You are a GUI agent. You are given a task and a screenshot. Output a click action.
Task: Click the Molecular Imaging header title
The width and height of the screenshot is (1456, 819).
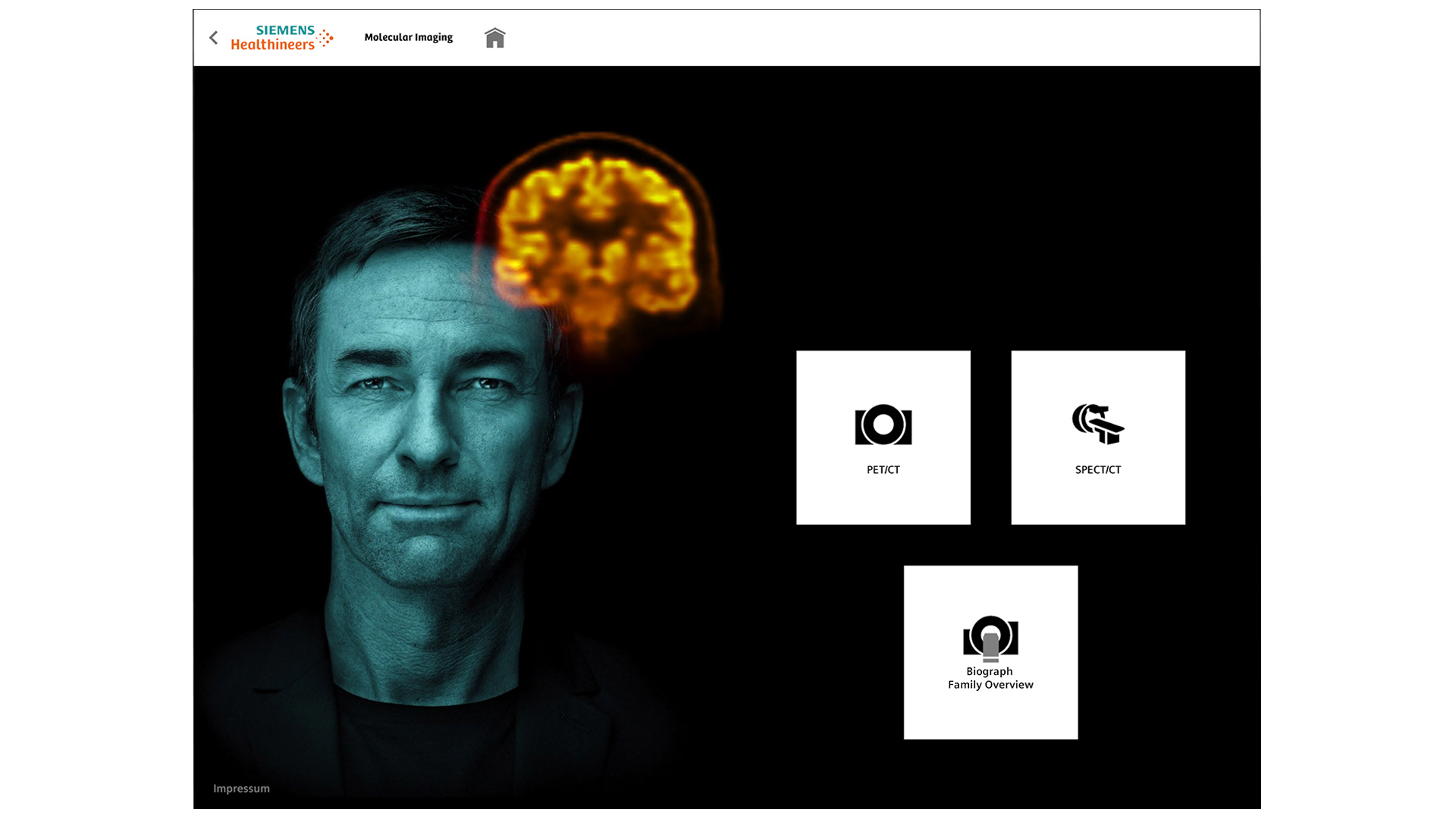409,36
